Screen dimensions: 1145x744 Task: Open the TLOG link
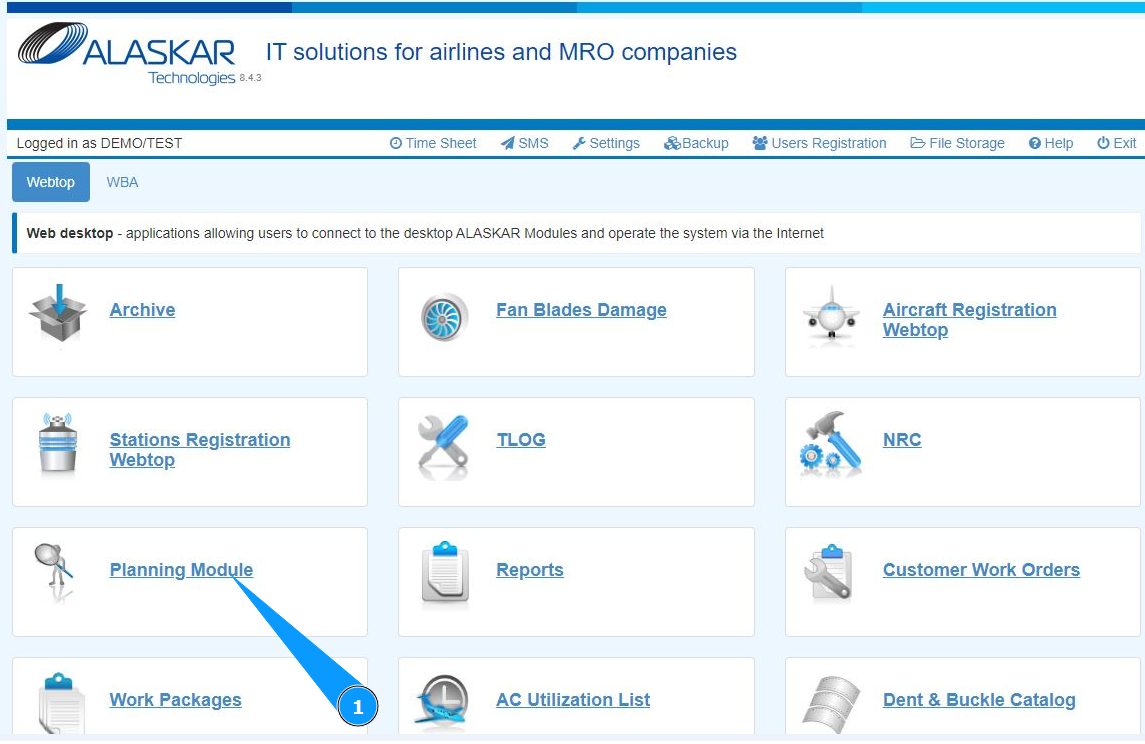pyautogui.click(x=521, y=440)
